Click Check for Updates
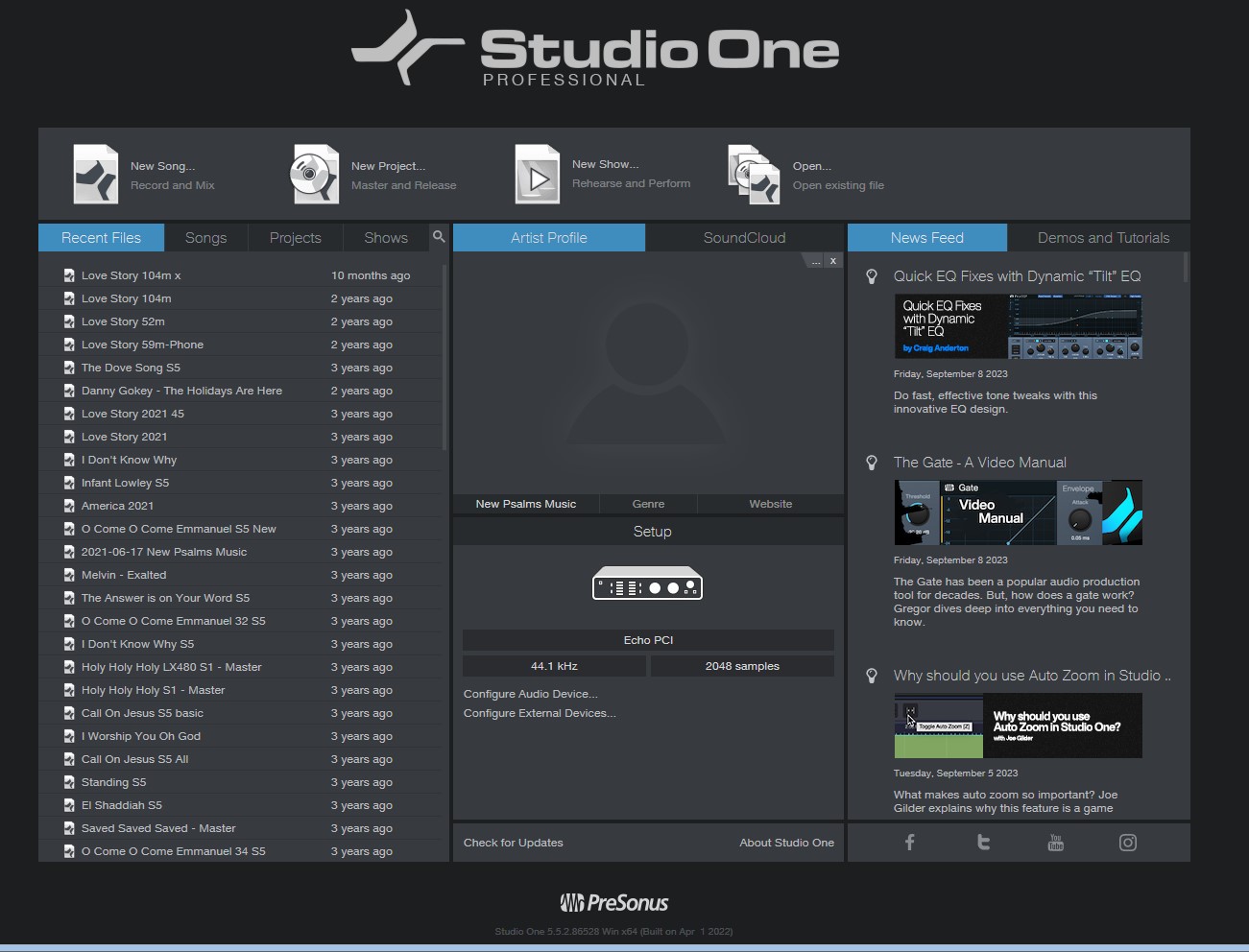The width and height of the screenshot is (1249, 952). click(514, 843)
